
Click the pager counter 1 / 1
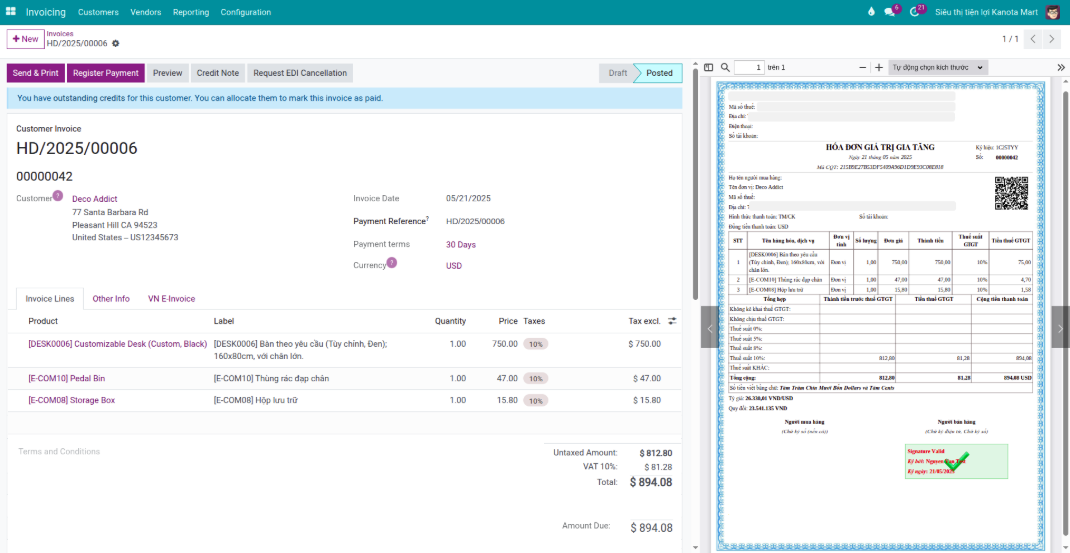(x=1010, y=39)
